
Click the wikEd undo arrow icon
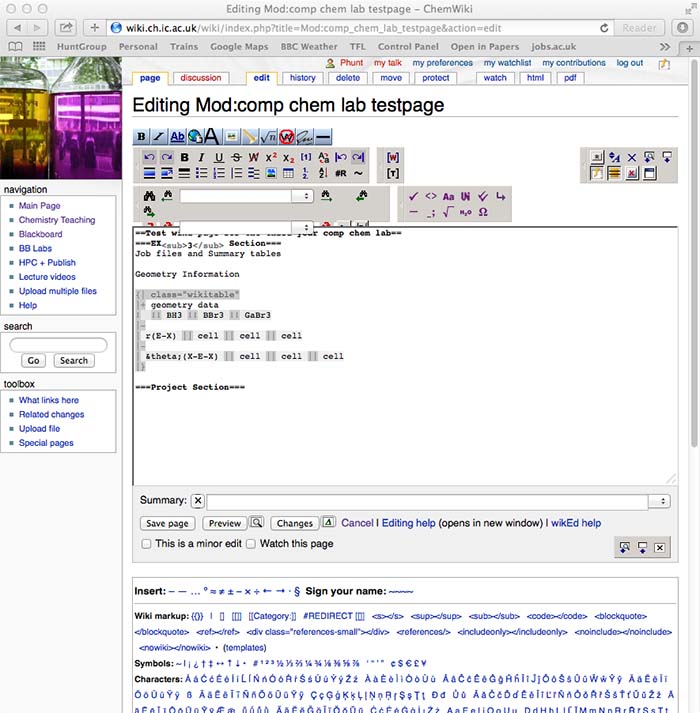(150, 158)
